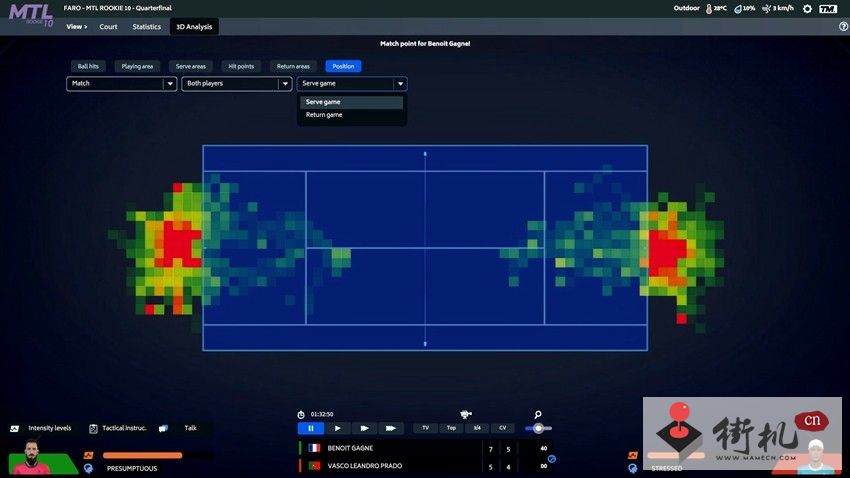Click the serve indicator ball icon in scoreboard
Viewport: 850px width, 478px height.
[551, 459]
